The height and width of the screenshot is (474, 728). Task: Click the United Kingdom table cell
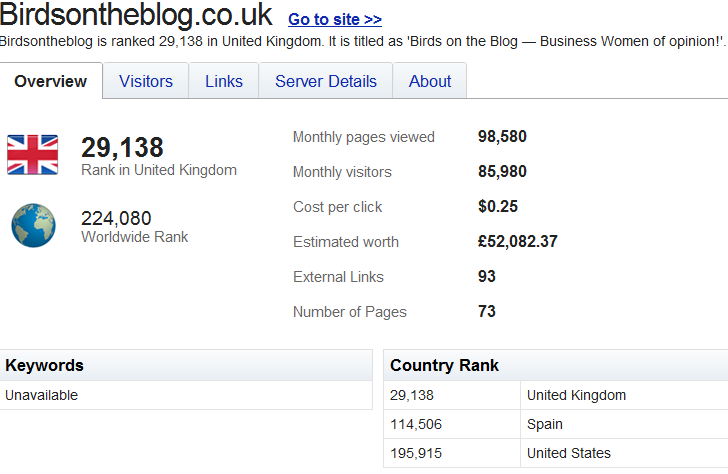tap(624, 395)
